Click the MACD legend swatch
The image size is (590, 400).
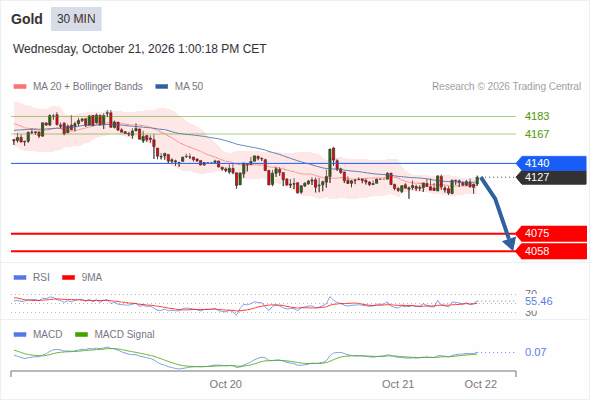(20, 335)
